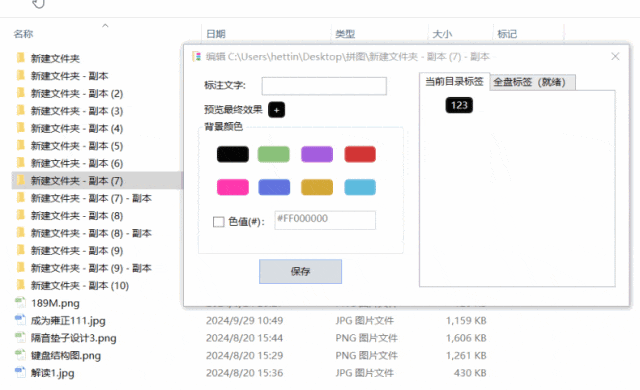The image size is (640, 390).
Task: Select 新建文件夹 - 副本 (3) row
Action: pos(96,111)
